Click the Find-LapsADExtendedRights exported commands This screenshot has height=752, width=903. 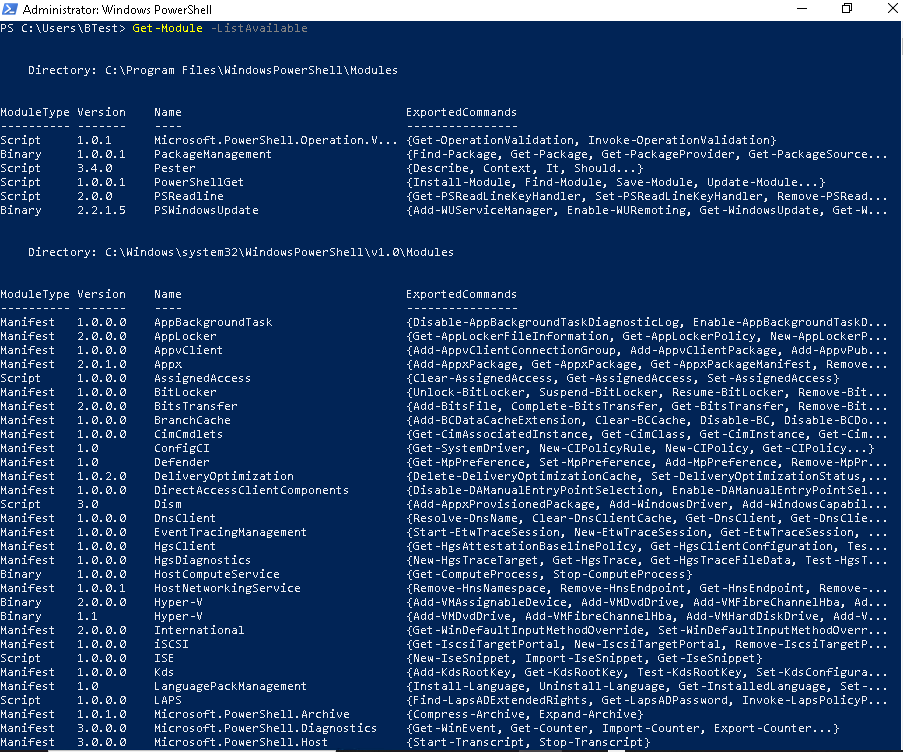pyautogui.click(x=647, y=701)
